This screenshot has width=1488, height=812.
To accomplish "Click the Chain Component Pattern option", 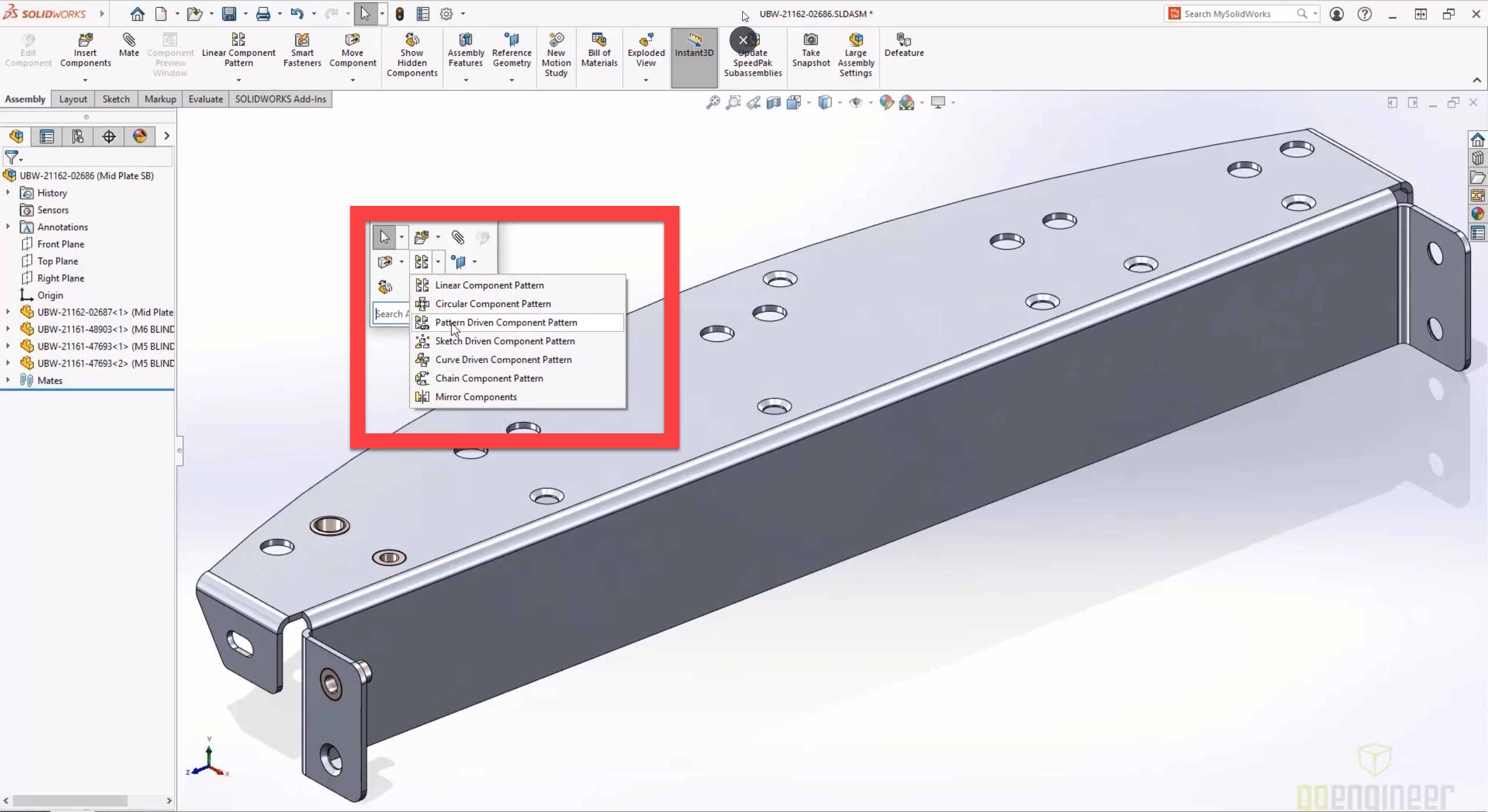I will coord(489,378).
